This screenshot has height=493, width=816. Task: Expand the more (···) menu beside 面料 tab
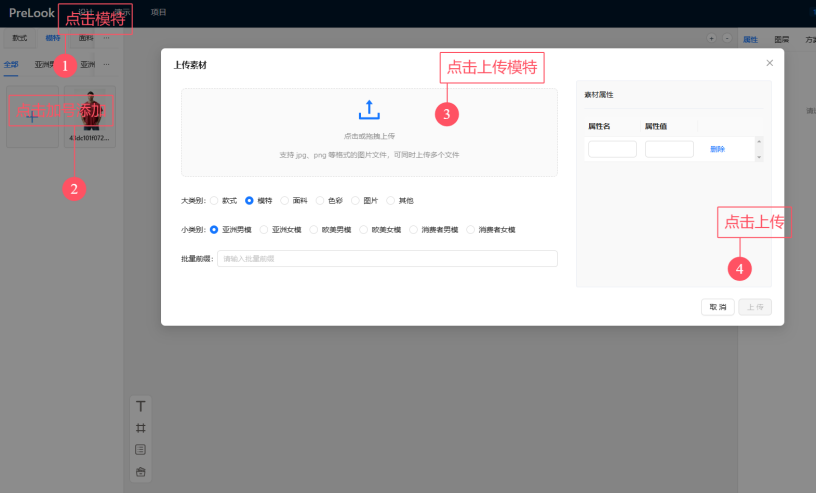[x=107, y=38]
